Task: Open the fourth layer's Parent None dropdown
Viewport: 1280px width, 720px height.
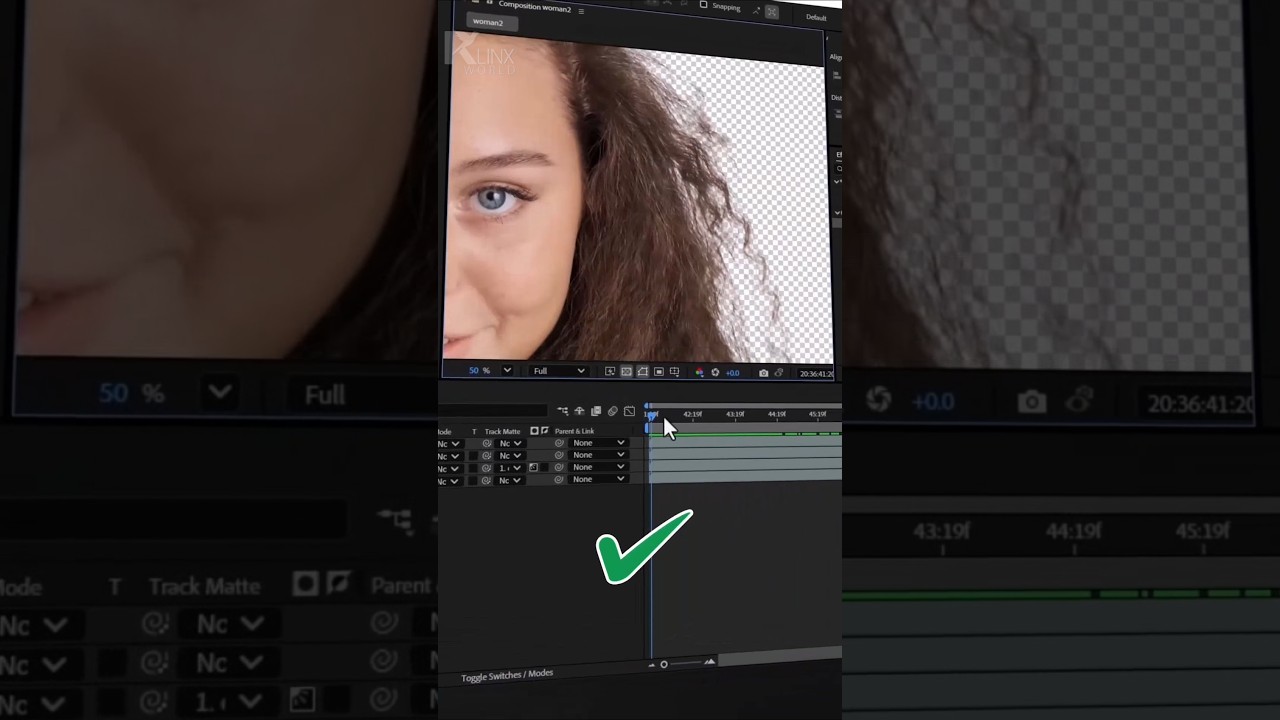Action: pyautogui.click(x=599, y=479)
